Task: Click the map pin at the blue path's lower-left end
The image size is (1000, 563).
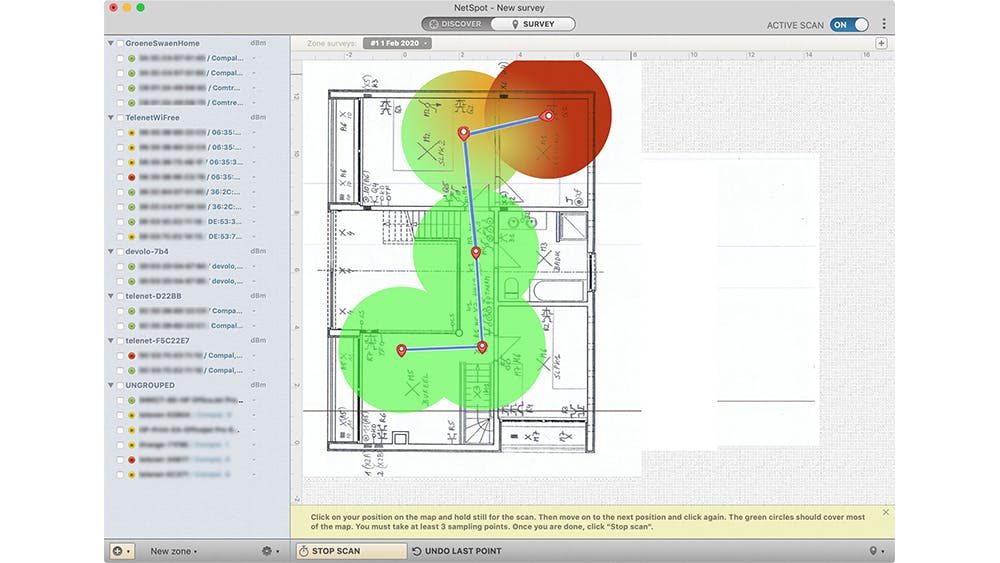Action: [401, 350]
